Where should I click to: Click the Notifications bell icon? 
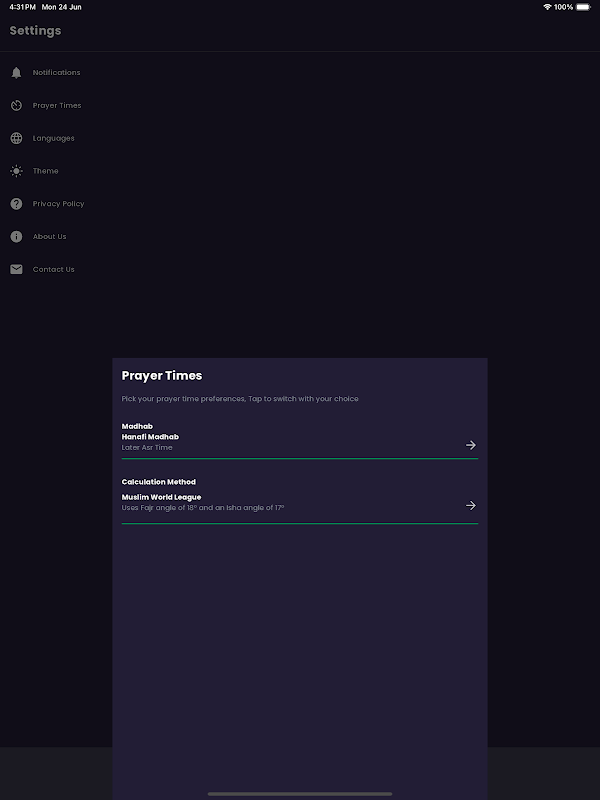[16, 73]
